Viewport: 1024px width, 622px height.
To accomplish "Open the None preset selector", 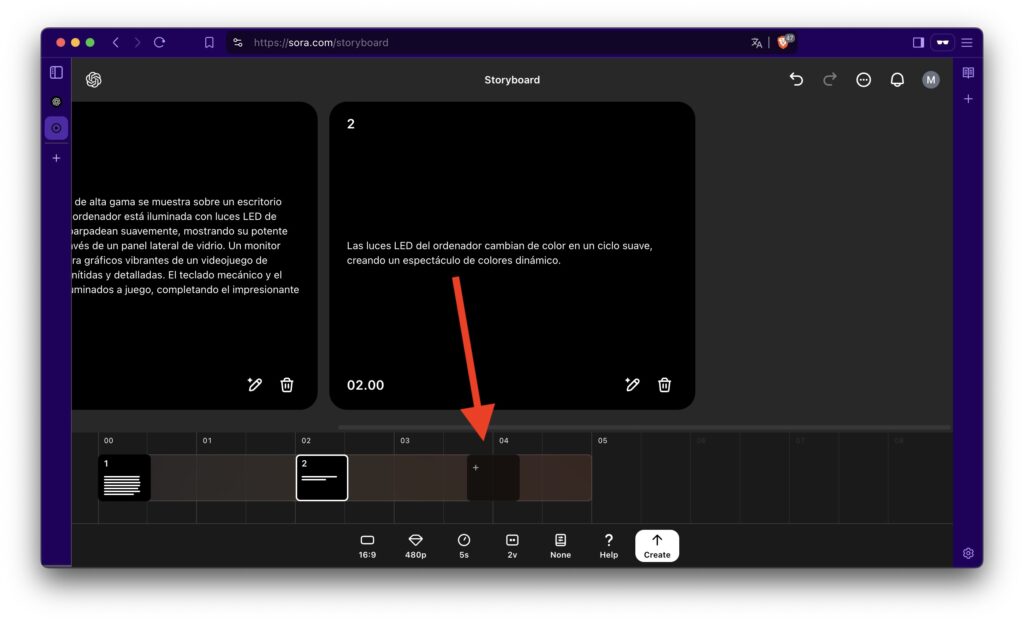I will [x=560, y=546].
